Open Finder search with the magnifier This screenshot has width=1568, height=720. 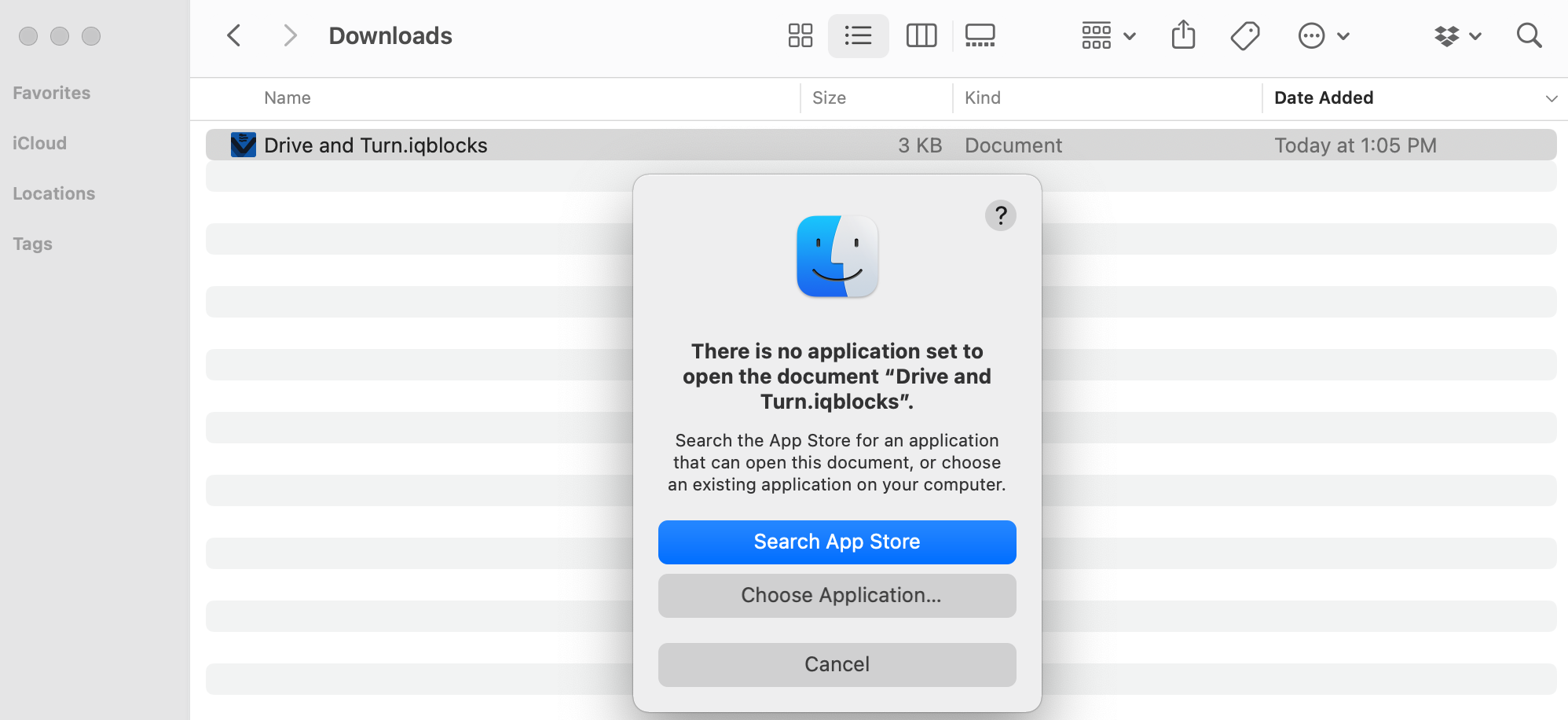coord(1529,35)
